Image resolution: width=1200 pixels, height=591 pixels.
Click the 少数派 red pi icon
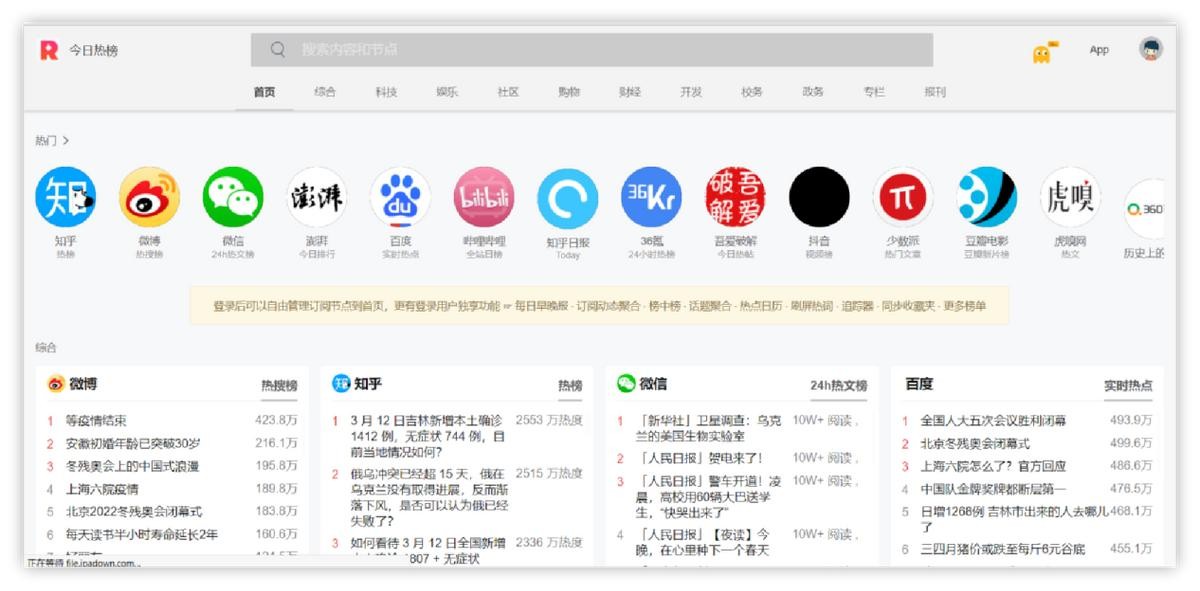[x=902, y=198]
